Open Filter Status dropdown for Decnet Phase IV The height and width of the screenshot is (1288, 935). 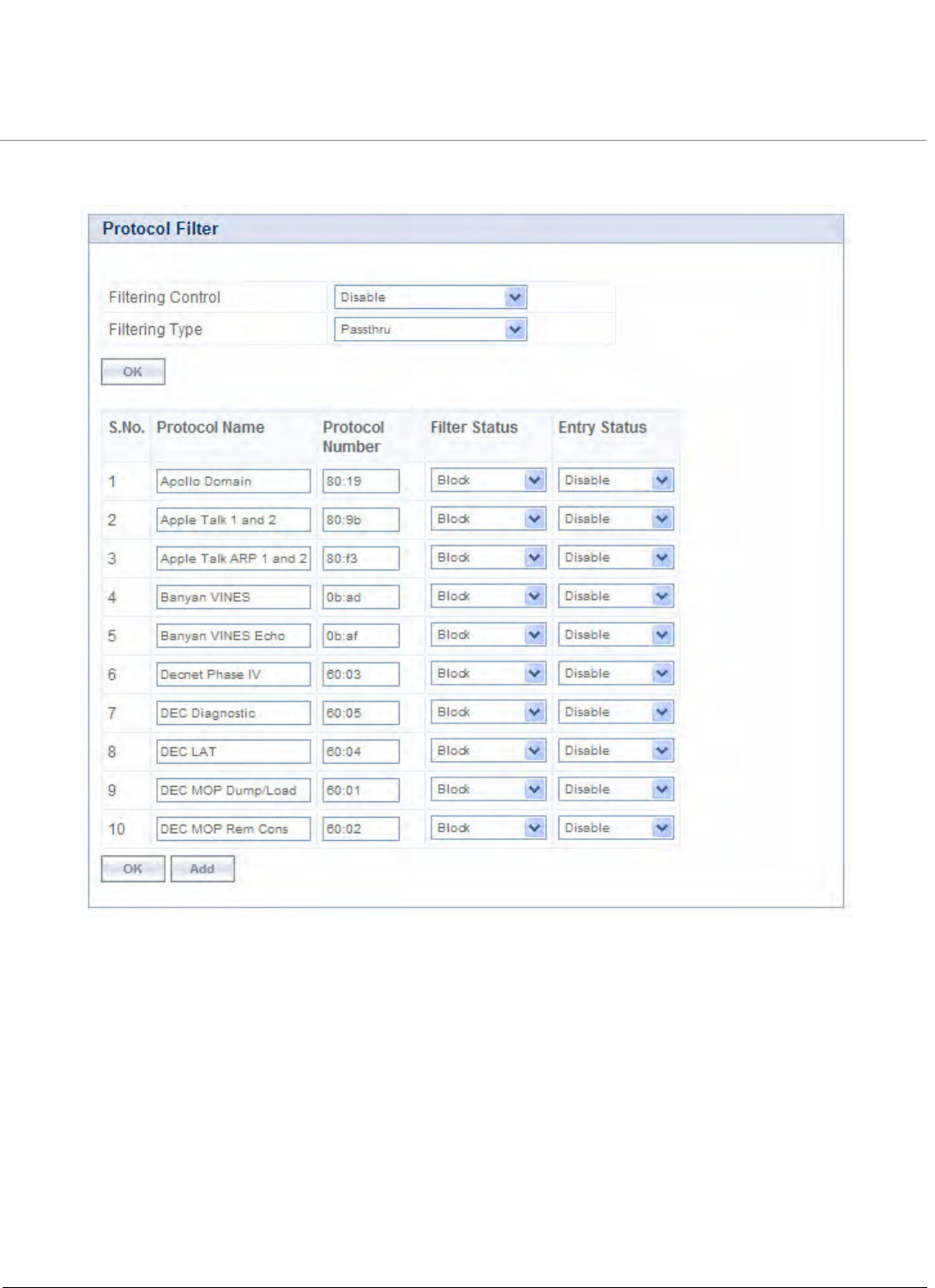(x=488, y=674)
